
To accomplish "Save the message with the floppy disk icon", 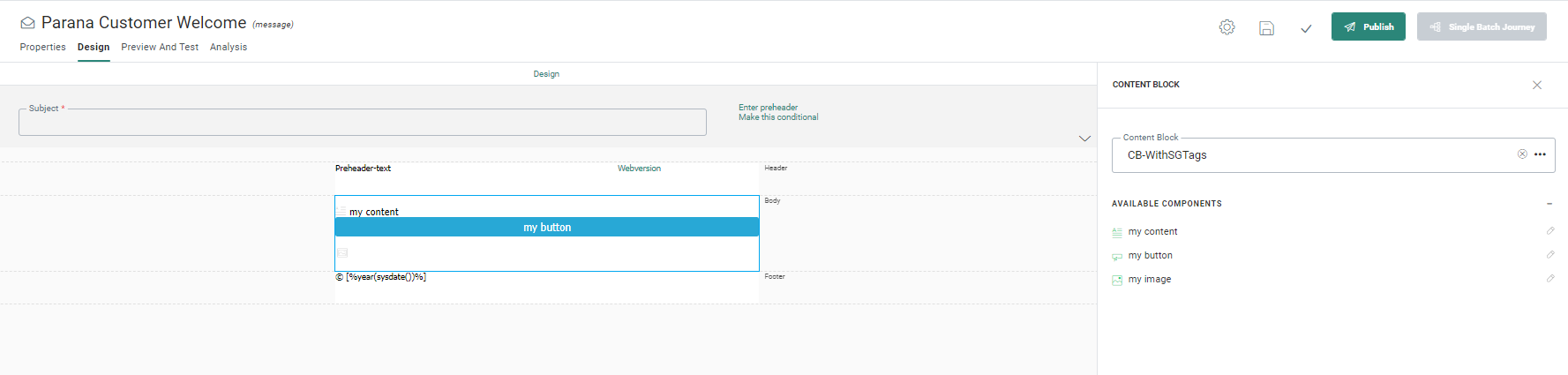I will [x=1266, y=28].
